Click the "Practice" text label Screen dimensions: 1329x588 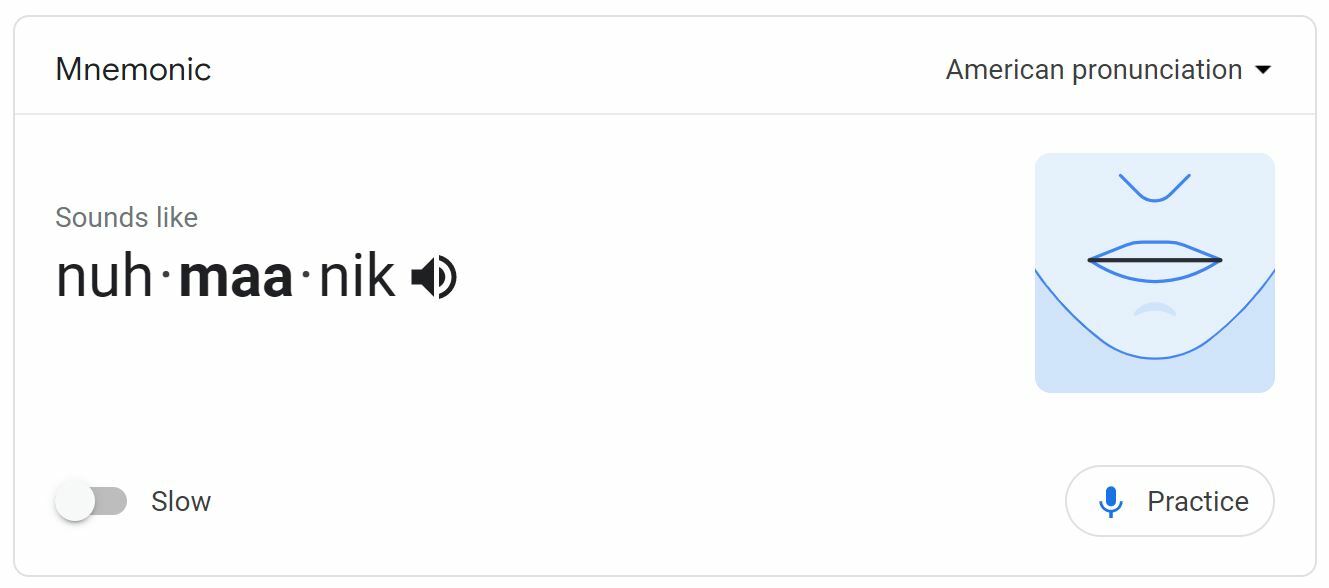(1197, 502)
